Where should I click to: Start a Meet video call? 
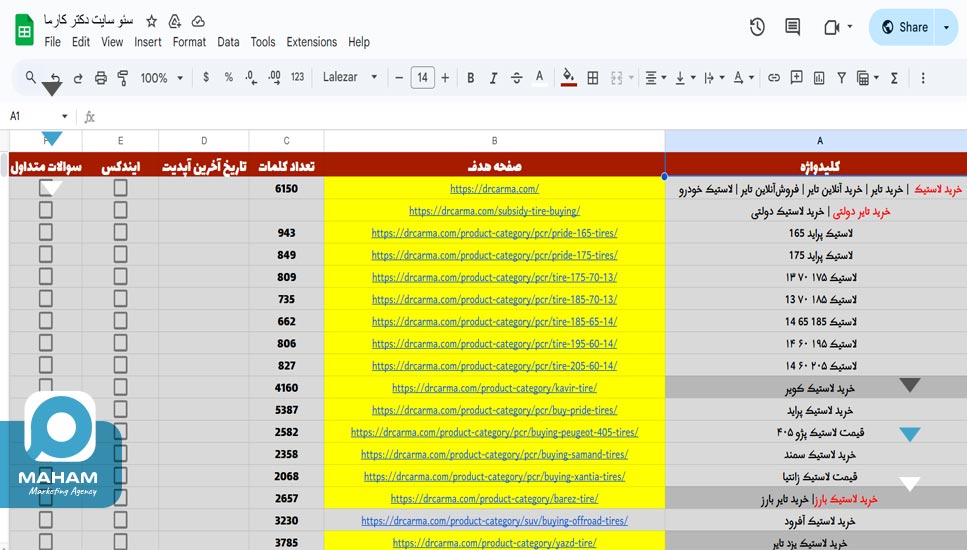coord(832,27)
